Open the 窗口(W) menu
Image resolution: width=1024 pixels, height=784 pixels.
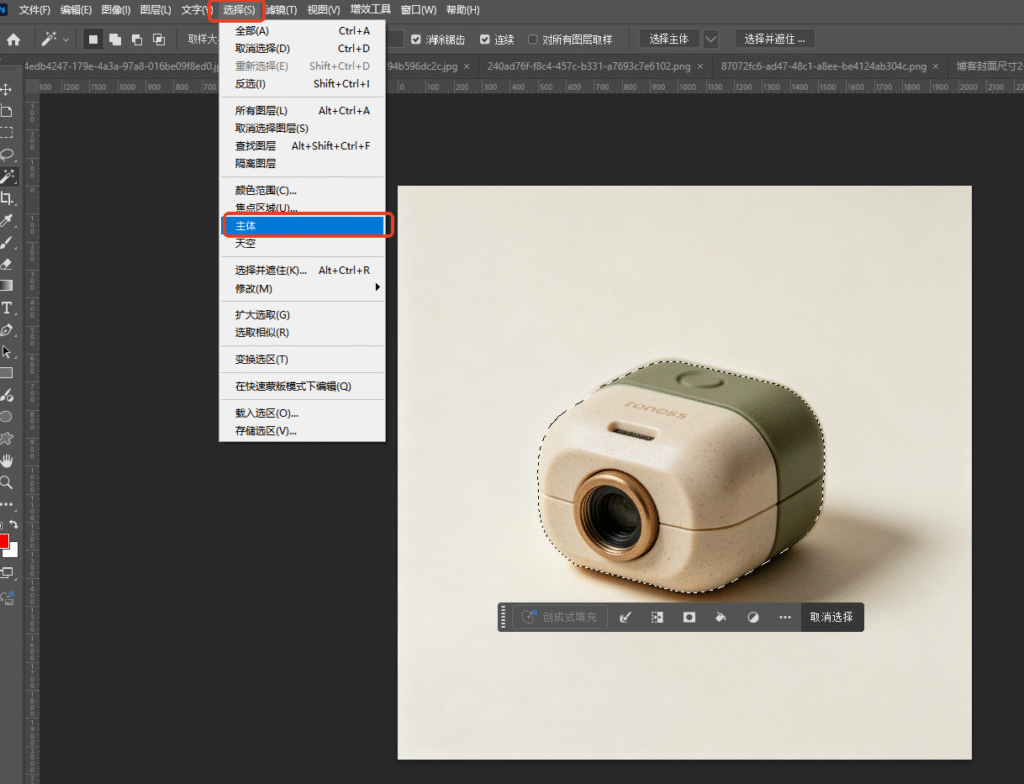tap(418, 10)
